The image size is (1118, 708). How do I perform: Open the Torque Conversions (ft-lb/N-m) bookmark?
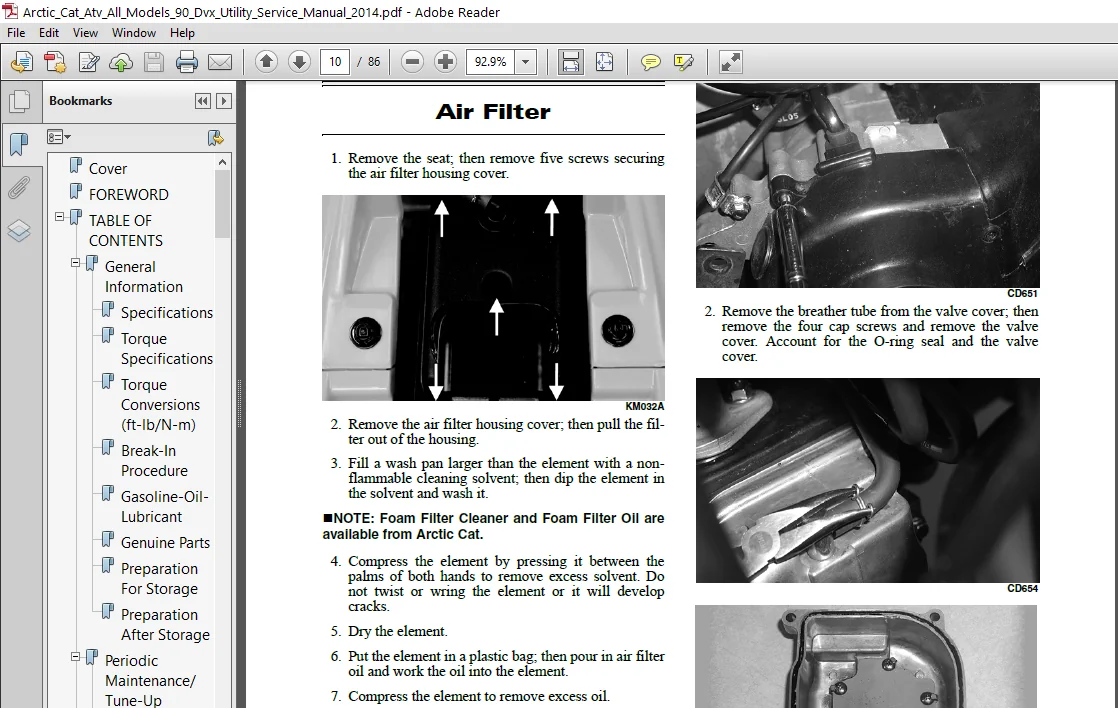click(160, 404)
